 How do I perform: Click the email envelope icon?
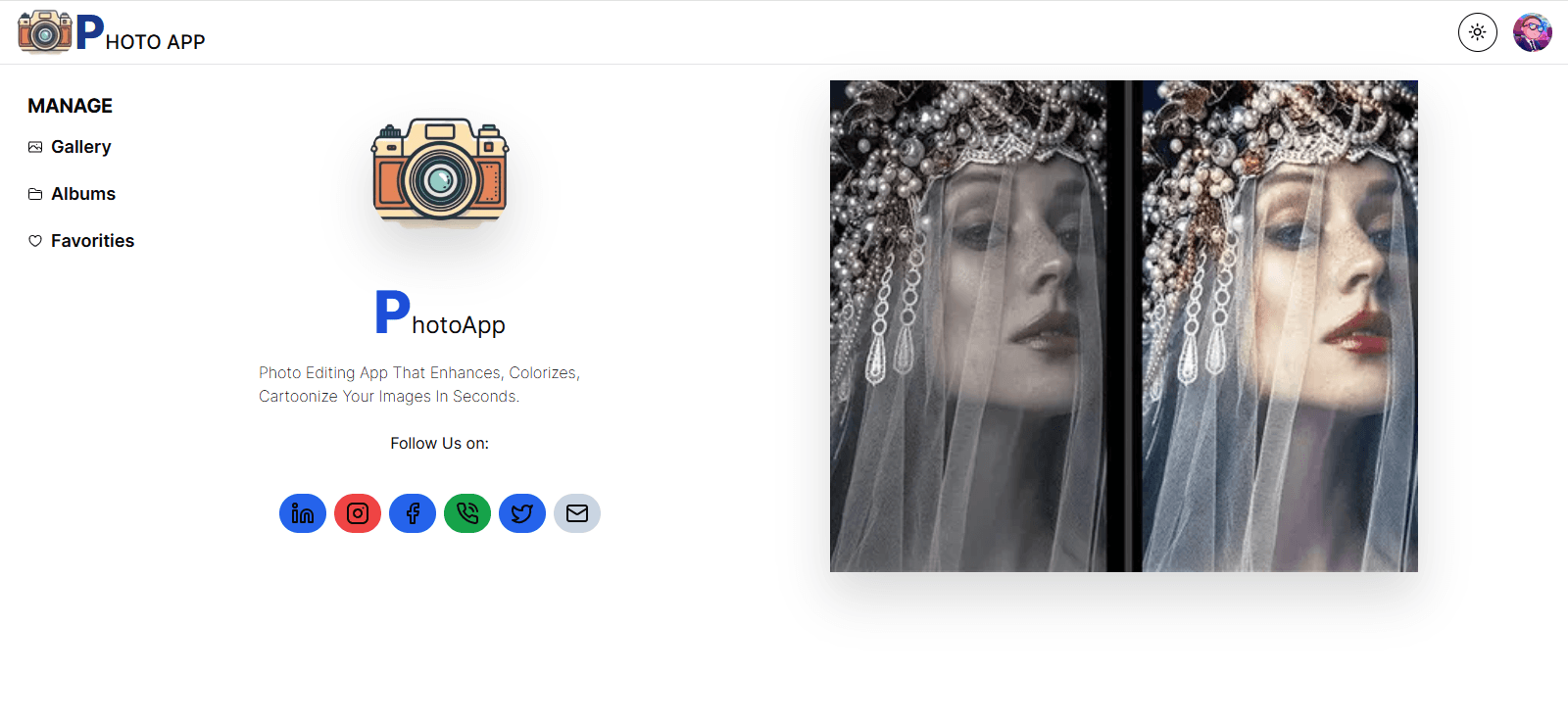click(x=577, y=513)
